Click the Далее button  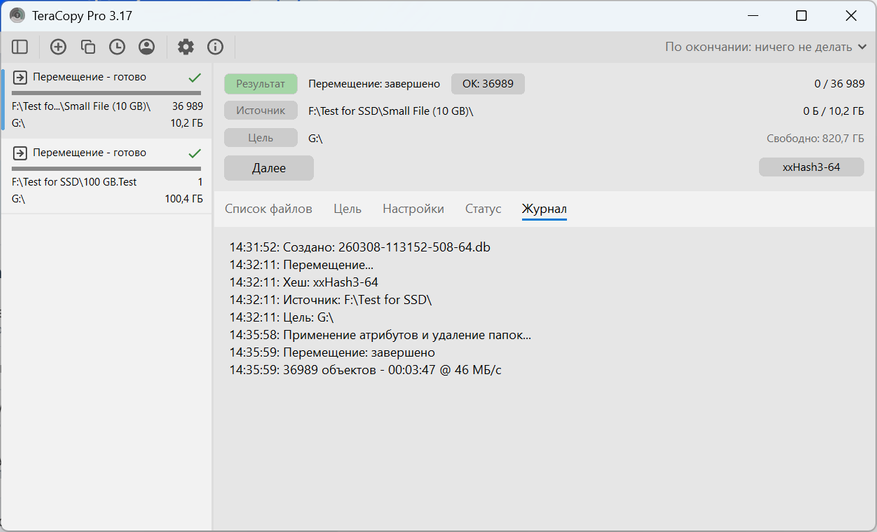[269, 168]
